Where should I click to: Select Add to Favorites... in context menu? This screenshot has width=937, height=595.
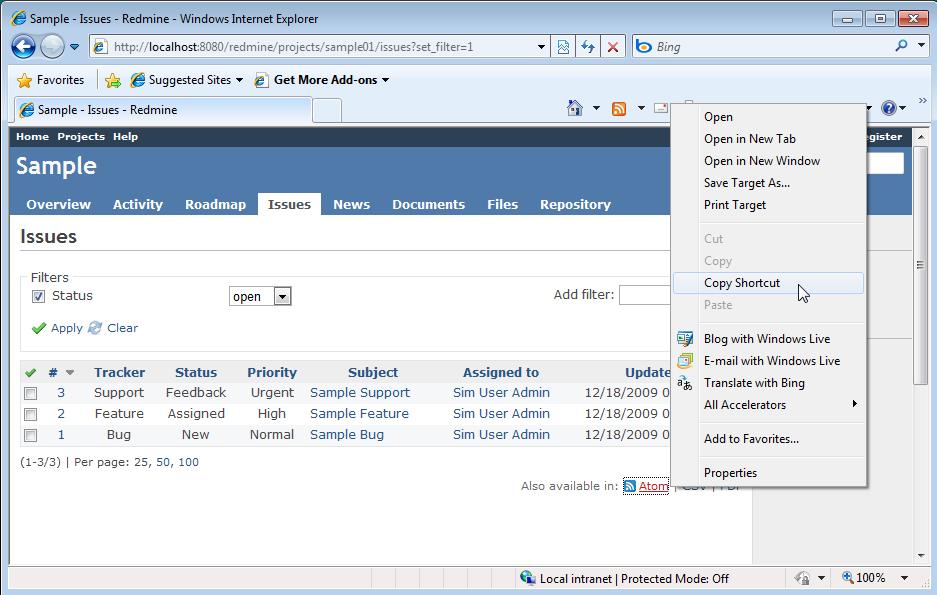(x=768, y=439)
